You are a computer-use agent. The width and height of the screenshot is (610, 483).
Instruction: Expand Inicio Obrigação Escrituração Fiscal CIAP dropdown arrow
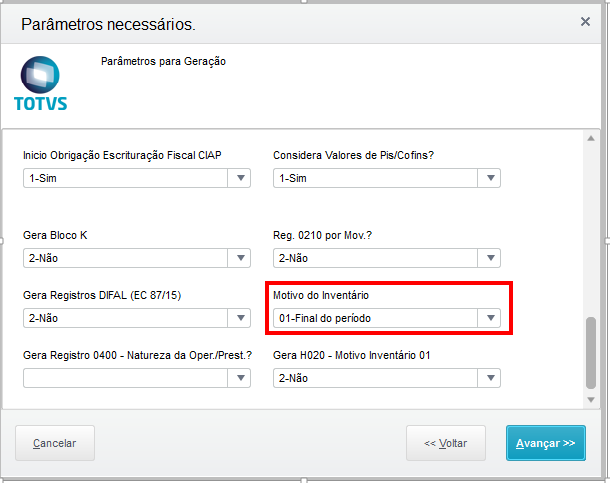[241, 178]
